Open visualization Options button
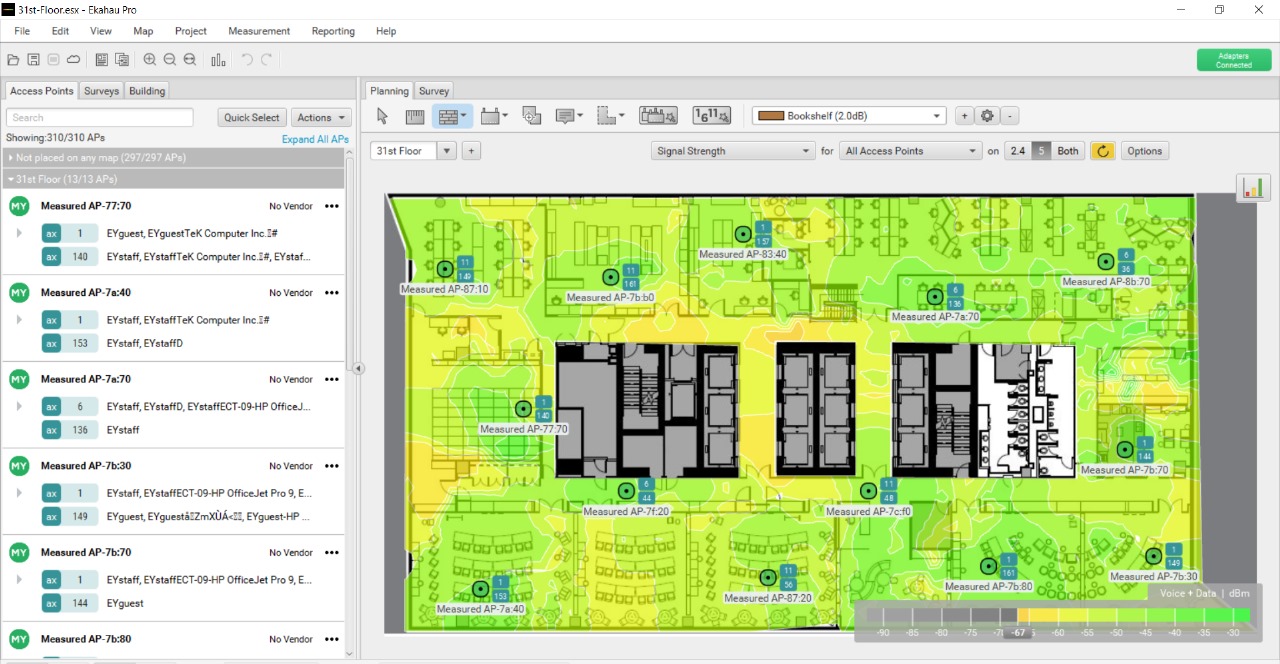Image resolution: width=1280 pixels, height=664 pixels. click(1144, 151)
